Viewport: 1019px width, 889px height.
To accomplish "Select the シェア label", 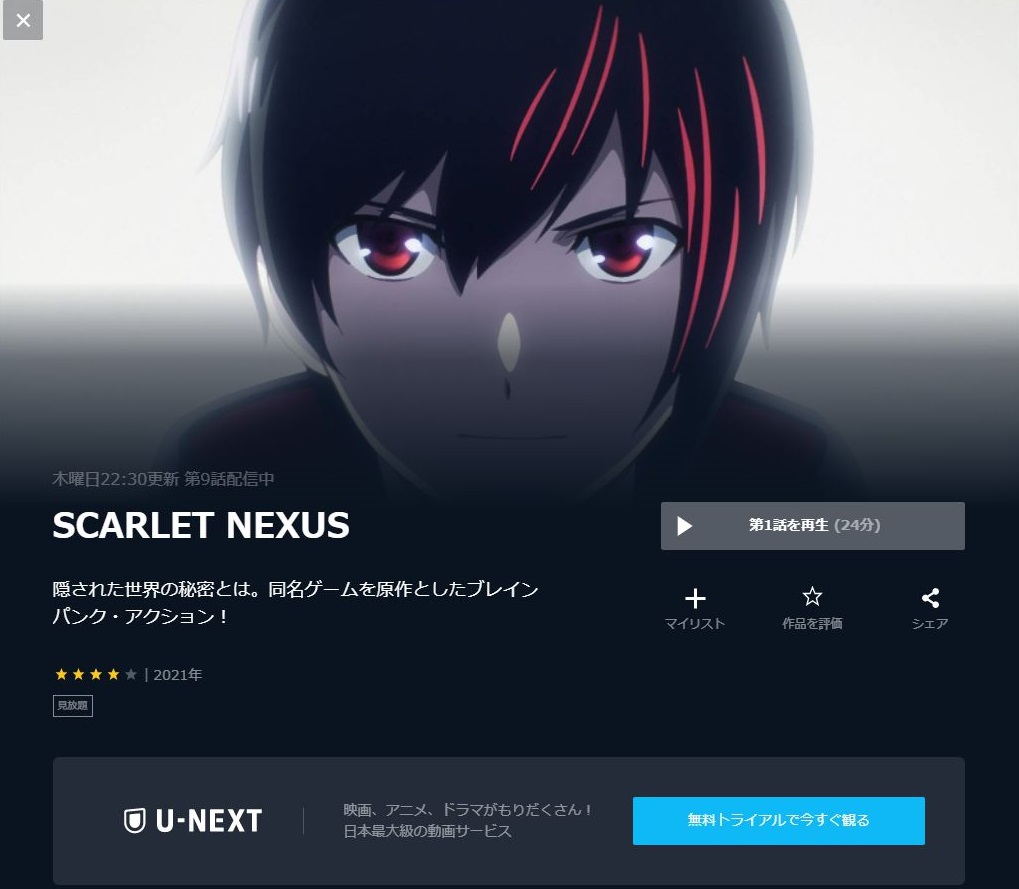I will pos(930,624).
